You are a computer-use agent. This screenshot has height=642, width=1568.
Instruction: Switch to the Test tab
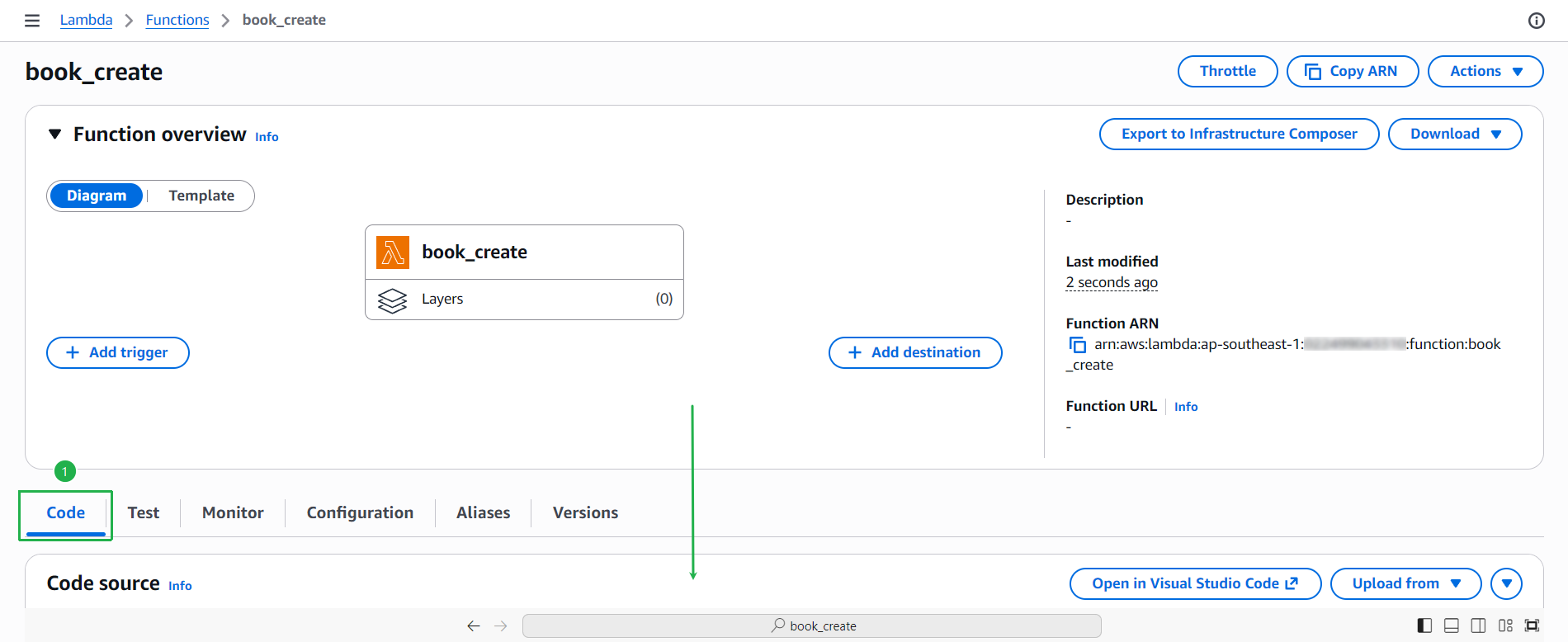(x=144, y=512)
